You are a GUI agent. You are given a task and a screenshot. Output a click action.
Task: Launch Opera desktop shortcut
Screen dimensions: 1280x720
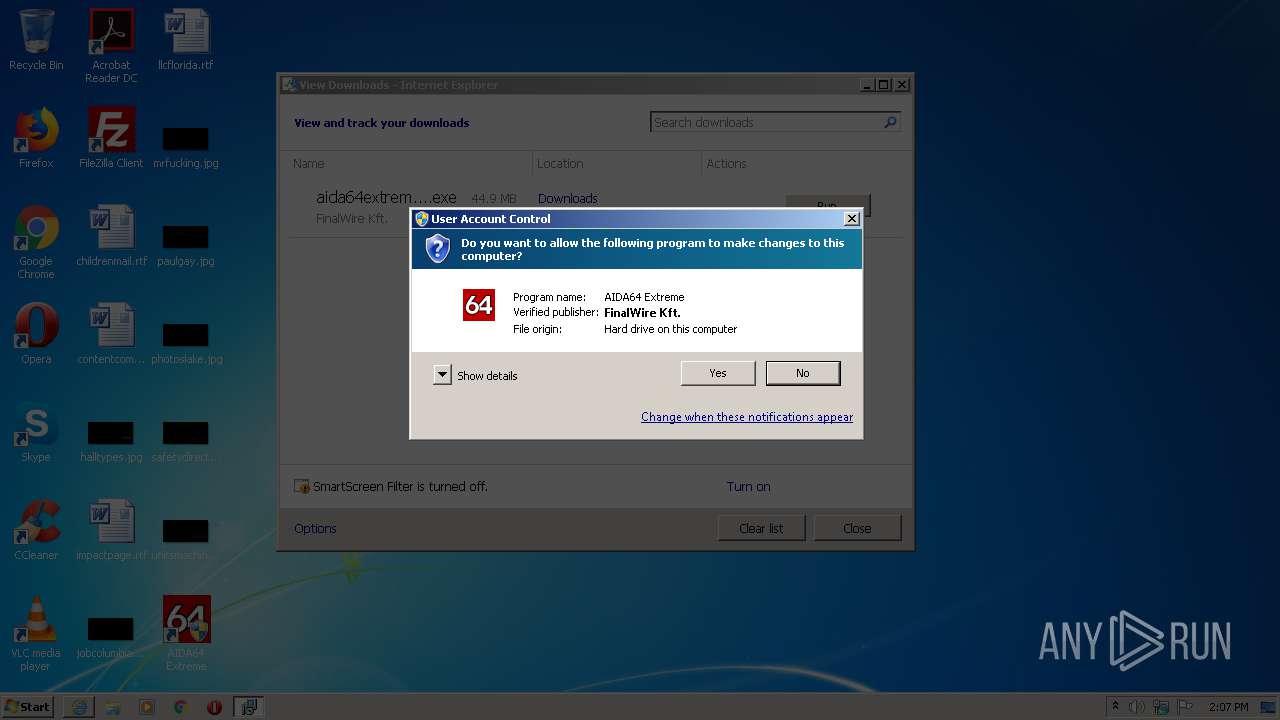(x=36, y=334)
